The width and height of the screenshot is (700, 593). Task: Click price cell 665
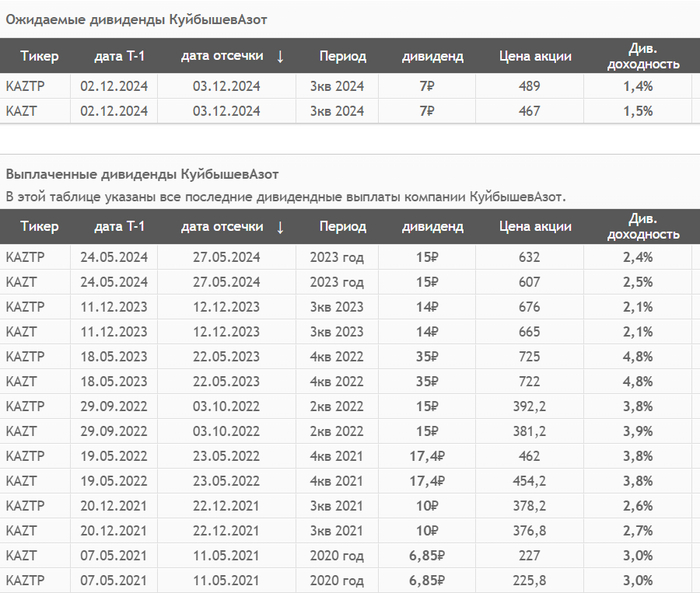tap(529, 332)
